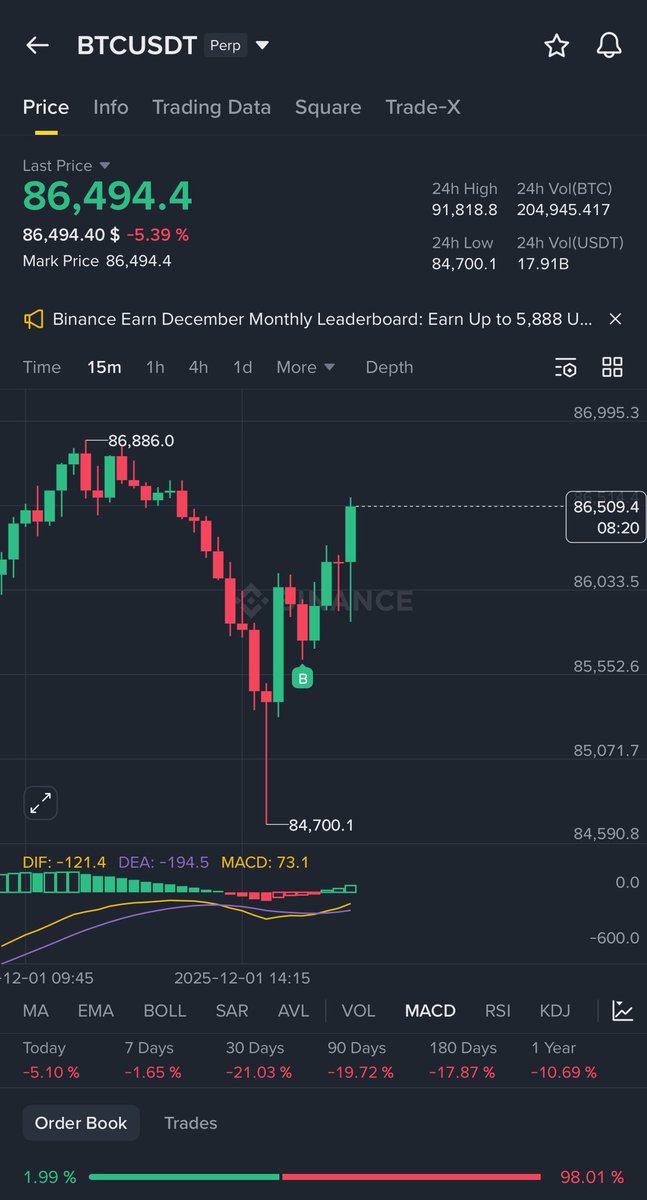Toggle the MA indicator
This screenshot has height=1200, width=647.
[36, 1011]
